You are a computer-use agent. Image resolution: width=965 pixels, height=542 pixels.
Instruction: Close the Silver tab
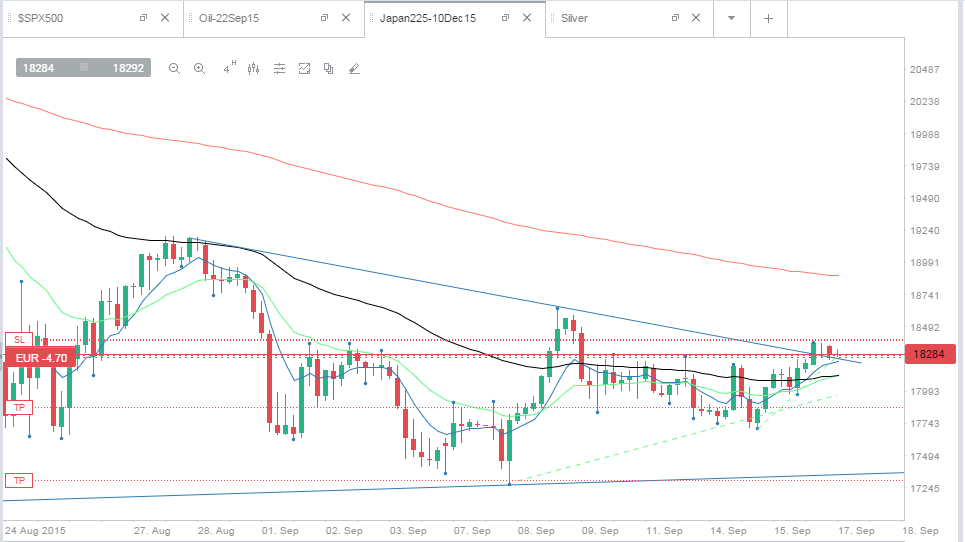696,18
